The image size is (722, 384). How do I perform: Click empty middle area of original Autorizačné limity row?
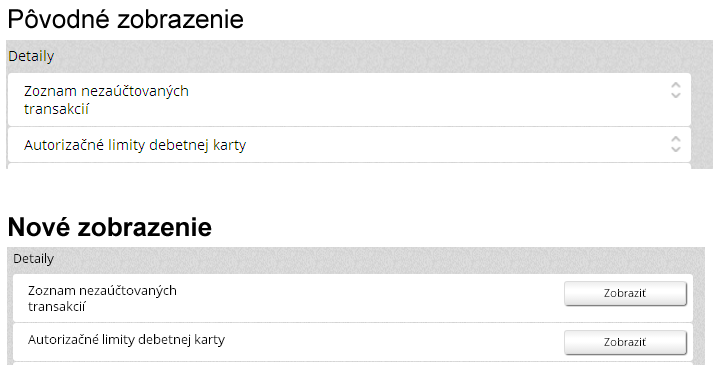(458, 145)
